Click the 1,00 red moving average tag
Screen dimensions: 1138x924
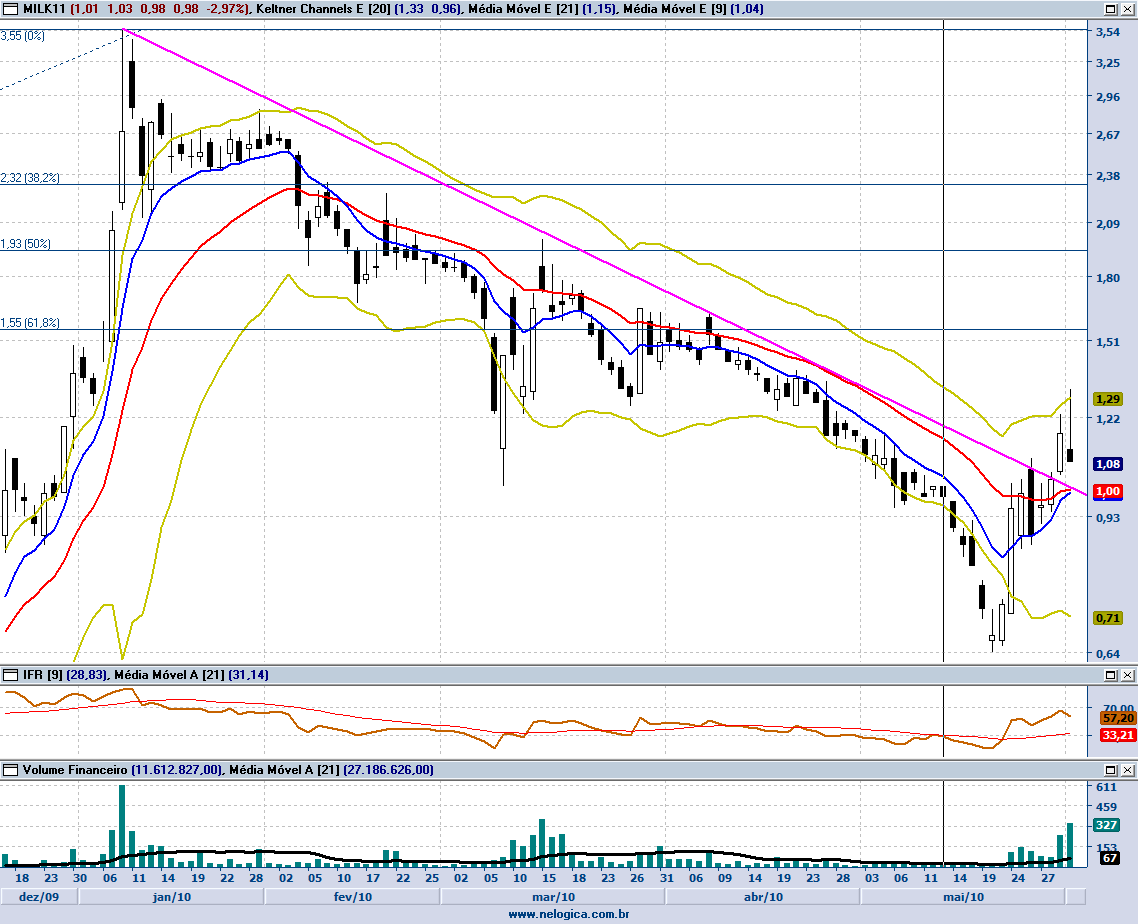1108,491
